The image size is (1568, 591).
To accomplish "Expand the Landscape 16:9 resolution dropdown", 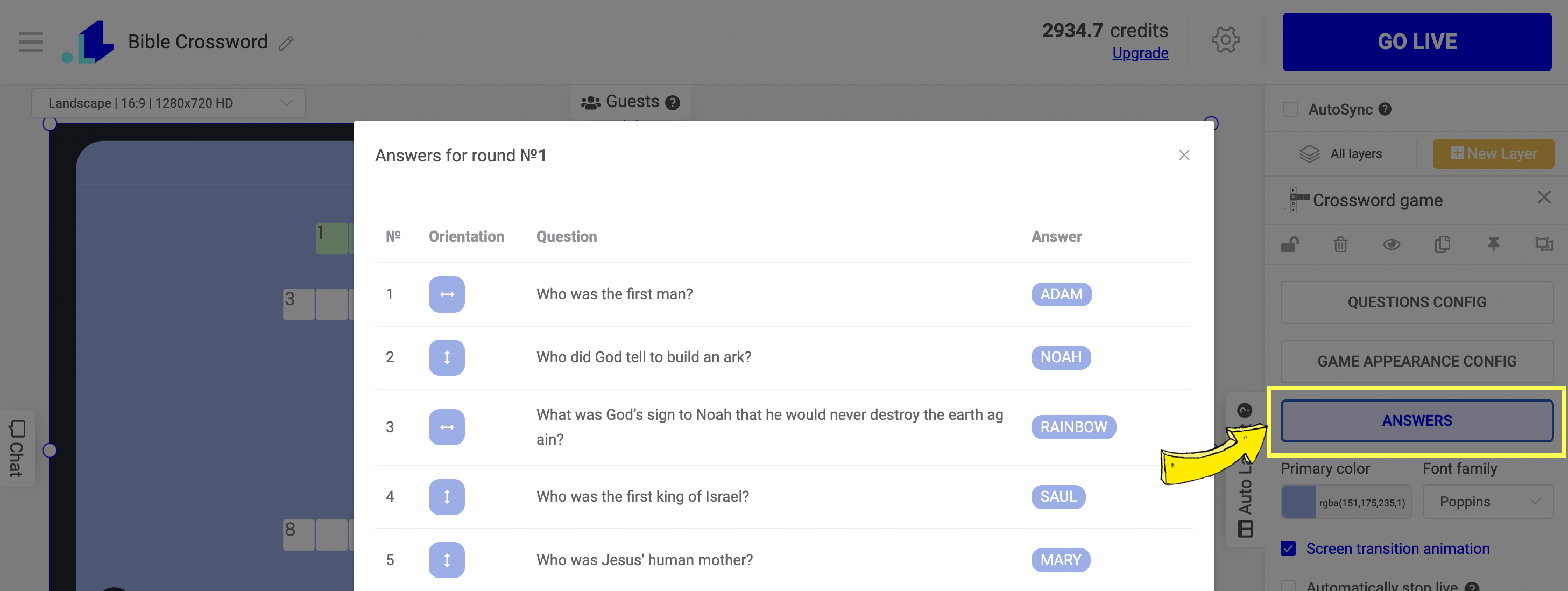I will pyautogui.click(x=168, y=103).
